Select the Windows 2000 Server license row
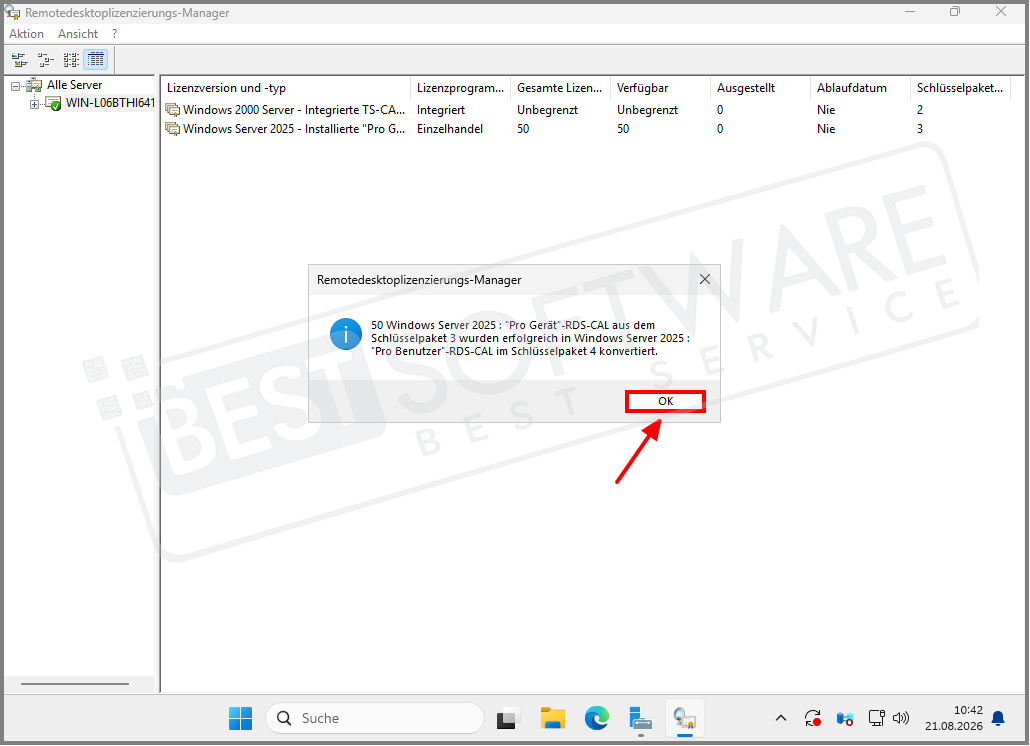Viewport: 1030px width, 746px height. (x=586, y=110)
